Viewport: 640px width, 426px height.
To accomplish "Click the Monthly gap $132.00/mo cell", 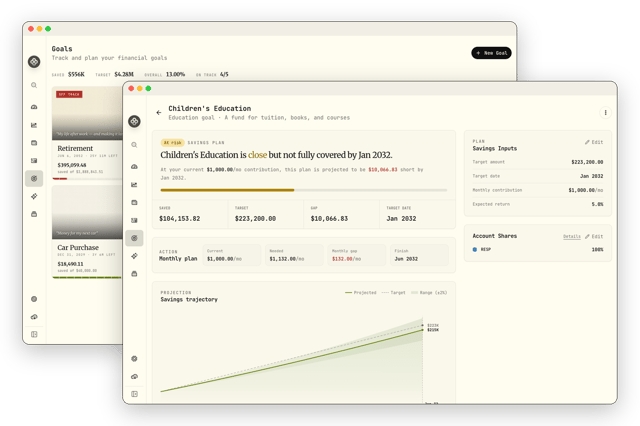I will (357, 255).
